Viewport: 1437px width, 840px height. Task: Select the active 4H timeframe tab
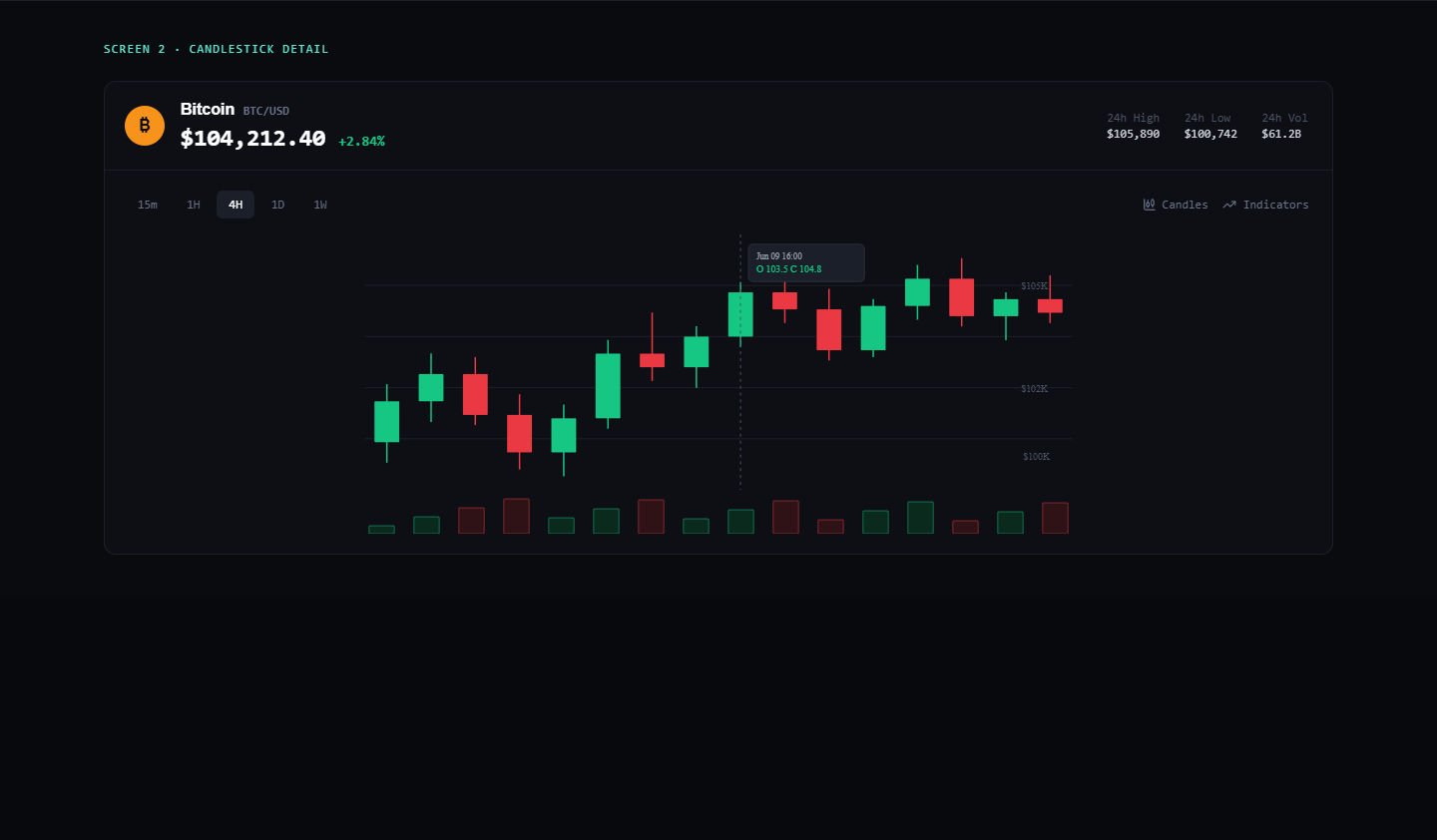click(x=236, y=205)
